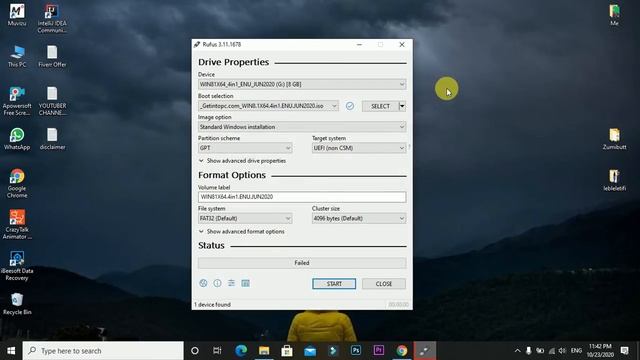Open Target system UEFI dropdown
The height and width of the screenshot is (360, 640).
[x=359, y=148]
